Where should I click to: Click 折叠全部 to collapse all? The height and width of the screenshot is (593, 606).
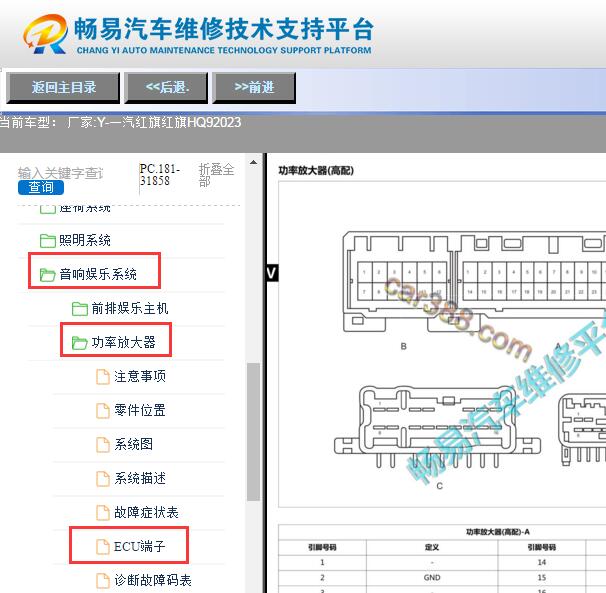(x=216, y=175)
